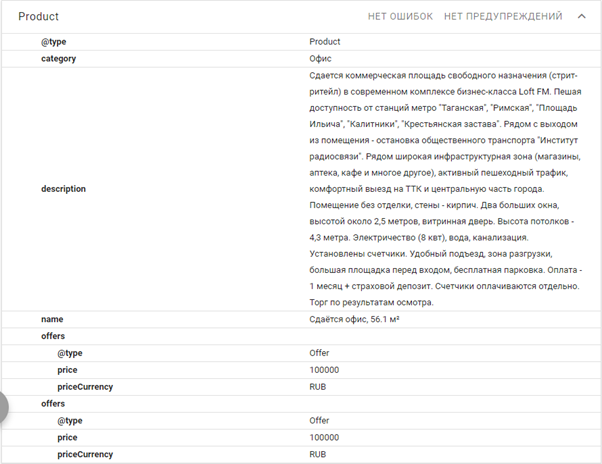This screenshot has width=602, height=464.
Task: Select the first offers group row
Action: (53, 336)
